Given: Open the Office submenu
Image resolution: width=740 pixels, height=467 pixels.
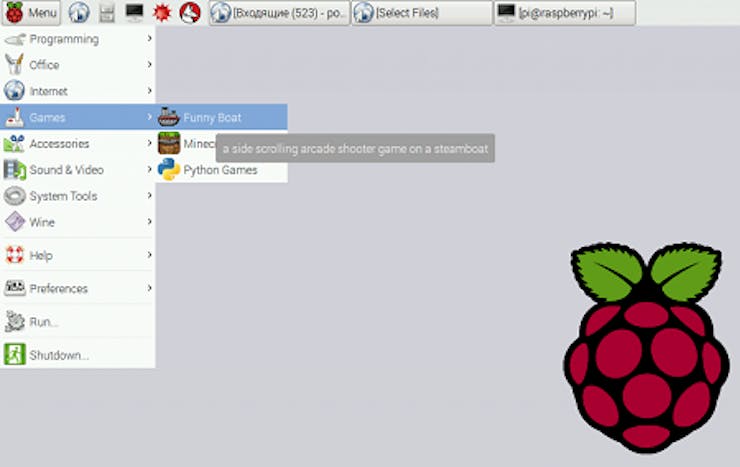Looking at the screenshot, I should (x=78, y=65).
